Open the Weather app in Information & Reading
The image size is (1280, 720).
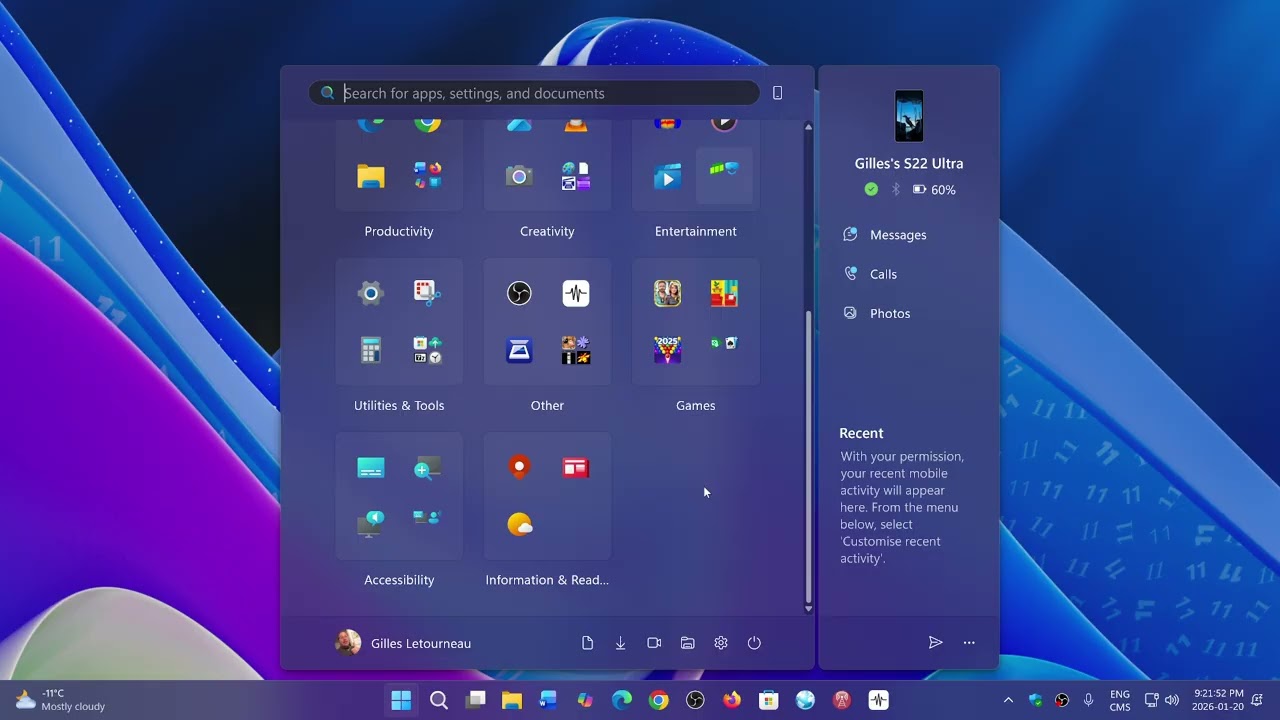(520, 524)
